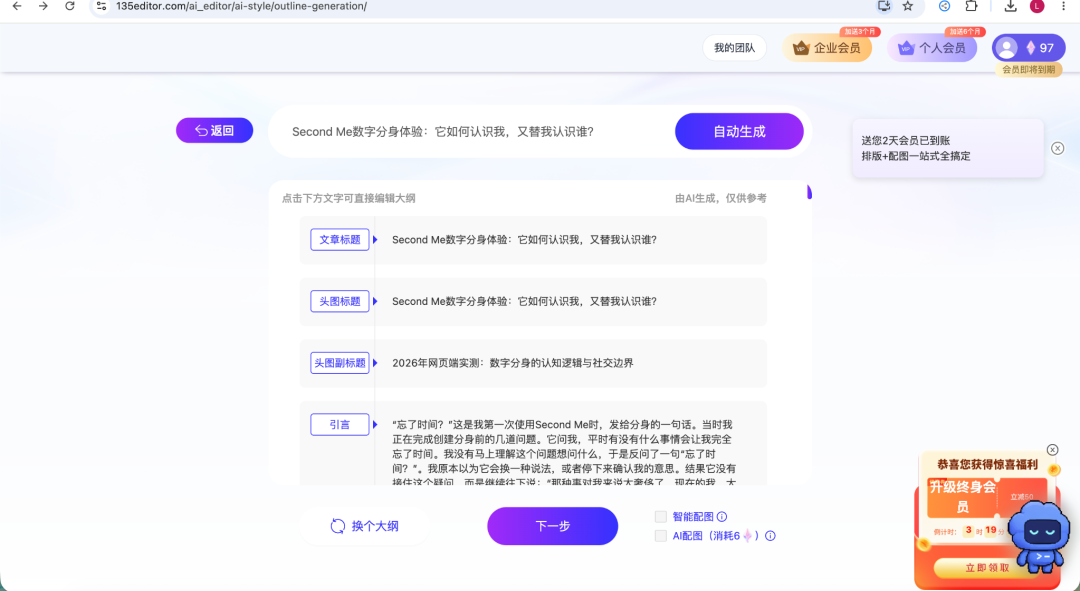The width and height of the screenshot is (1080, 591).
Task: Enable the 智能配图 checkbox
Action: click(x=661, y=517)
